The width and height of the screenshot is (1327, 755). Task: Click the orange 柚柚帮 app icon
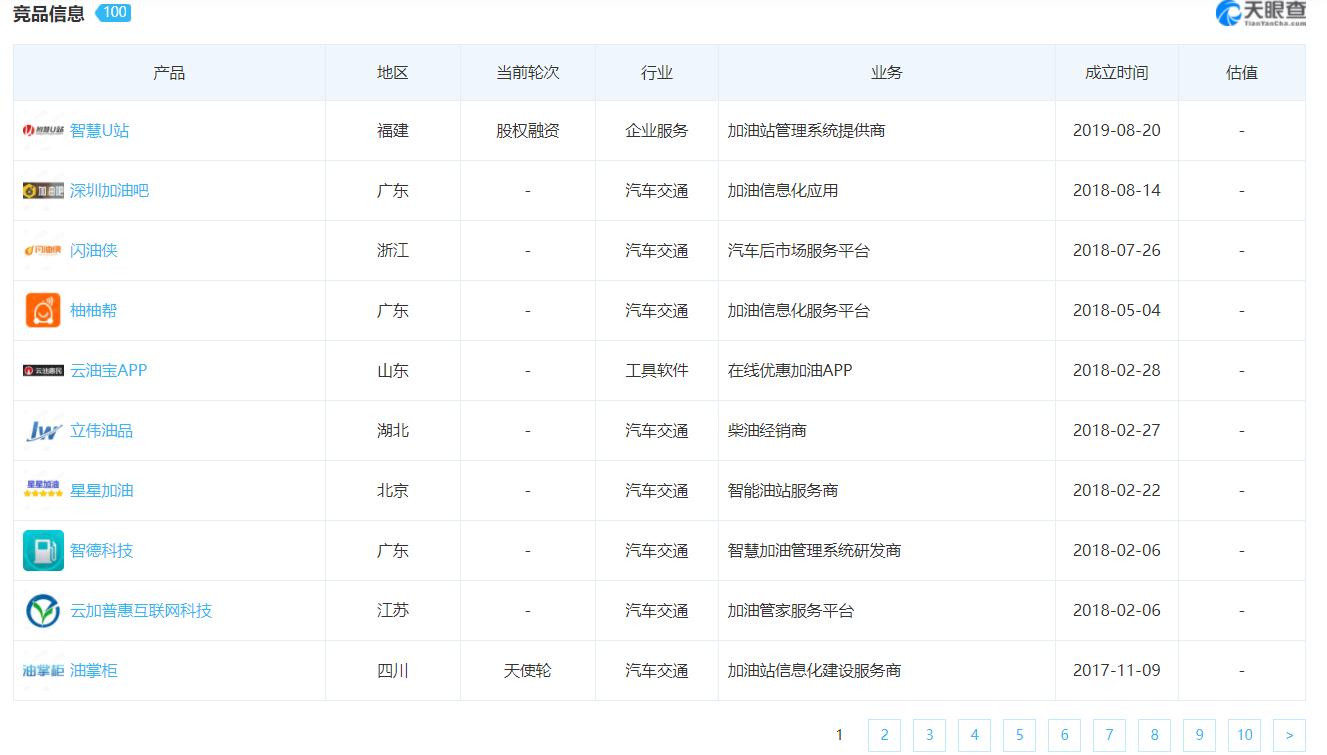pyautogui.click(x=43, y=311)
